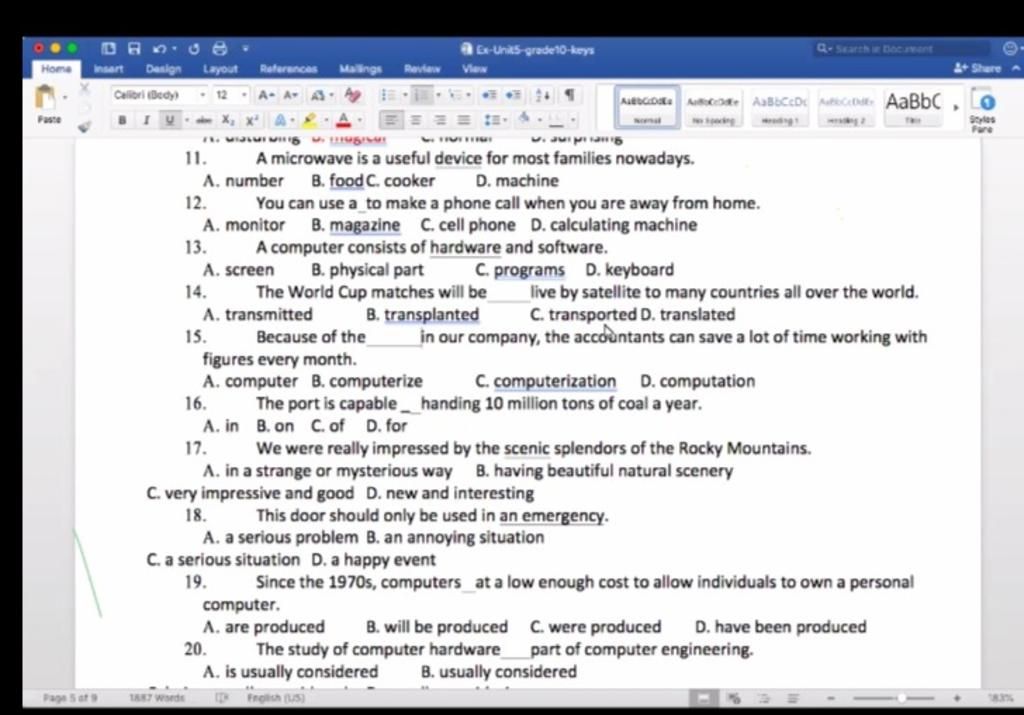Toggle Align Left
1024x715 pixels.
click(x=391, y=120)
